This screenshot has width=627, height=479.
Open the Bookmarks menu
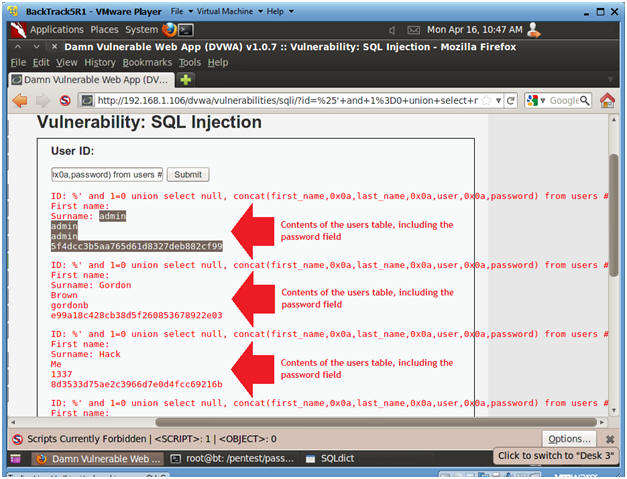coord(147,63)
